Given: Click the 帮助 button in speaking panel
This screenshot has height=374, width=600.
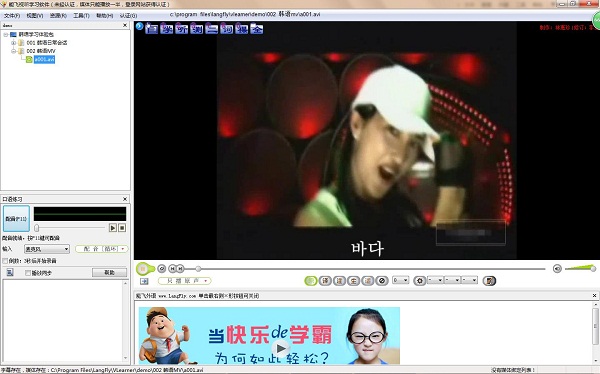Looking at the screenshot, I should click(109, 273).
